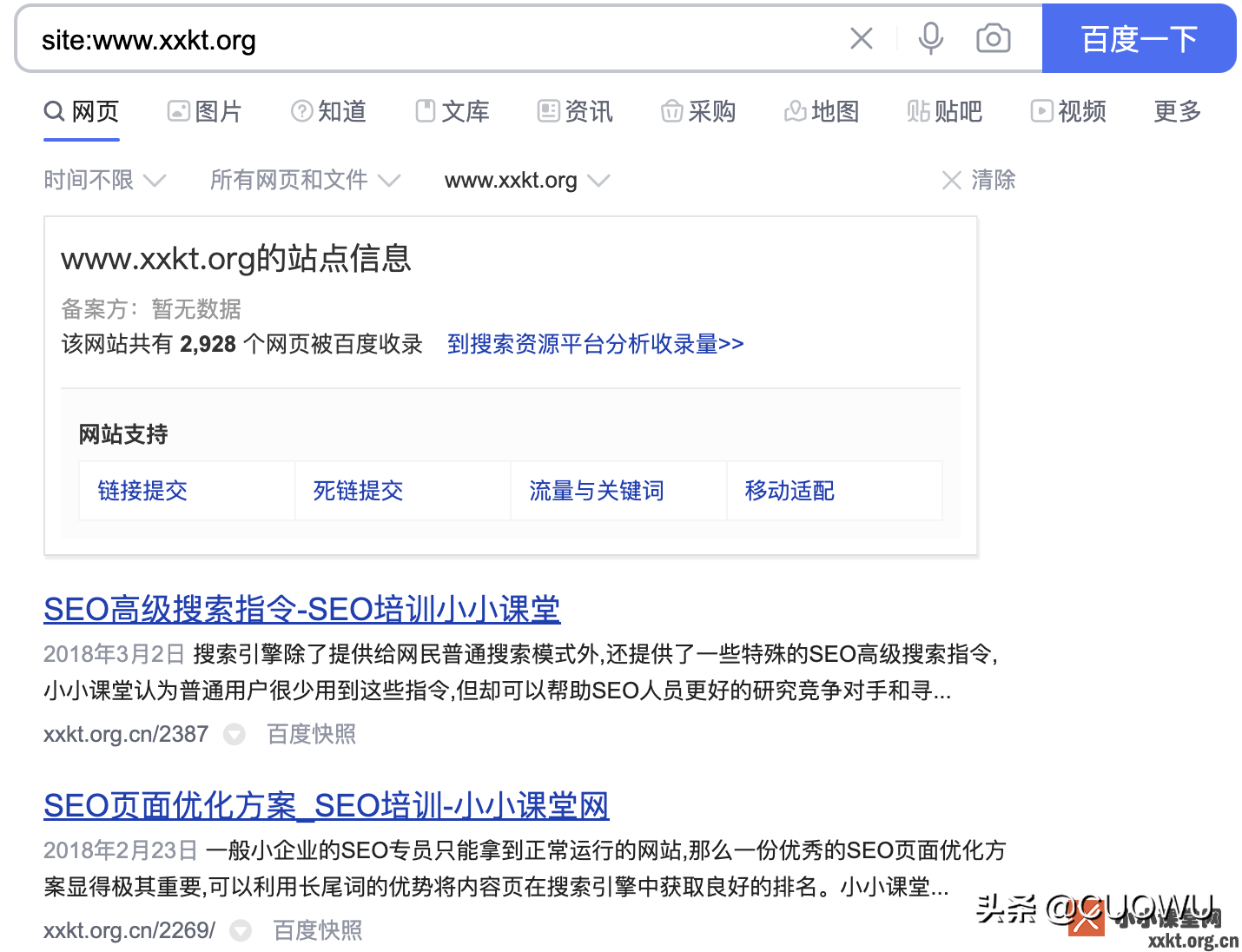Open 地图 with the map icon
Screen dimensions: 1242x952
click(x=796, y=111)
